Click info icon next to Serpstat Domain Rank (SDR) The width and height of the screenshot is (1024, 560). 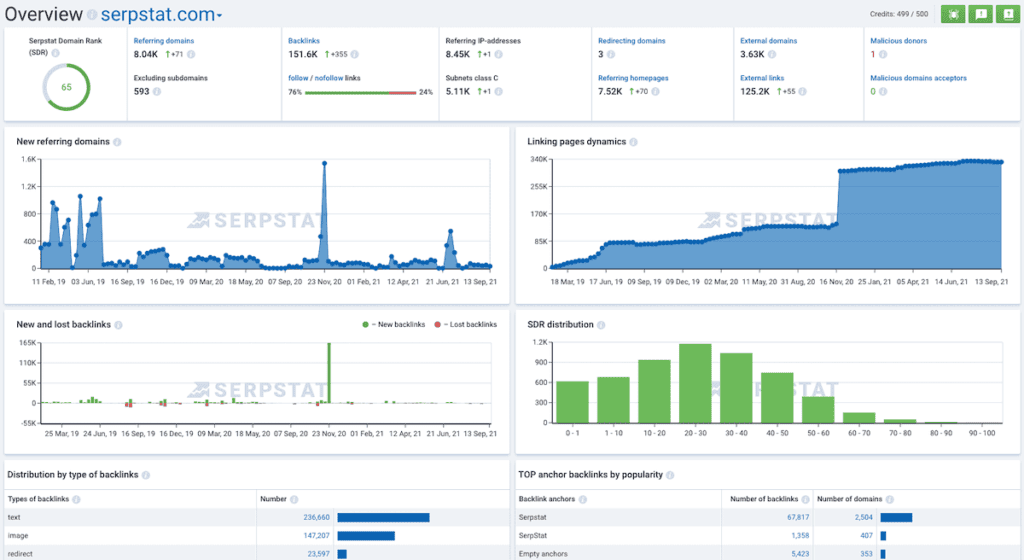[x=56, y=53]
